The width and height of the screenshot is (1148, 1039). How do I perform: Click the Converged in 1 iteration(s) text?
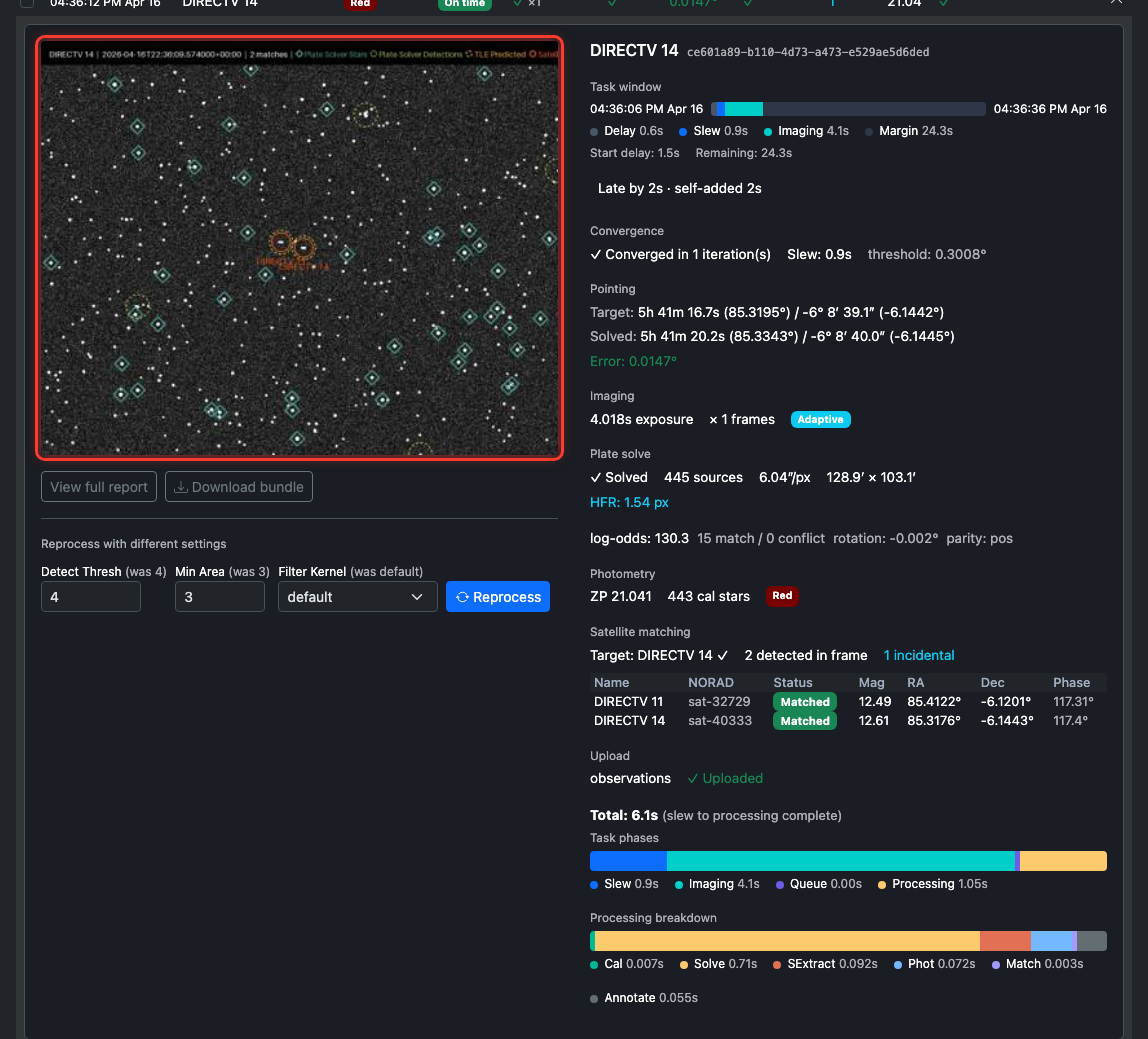(680, 254)
